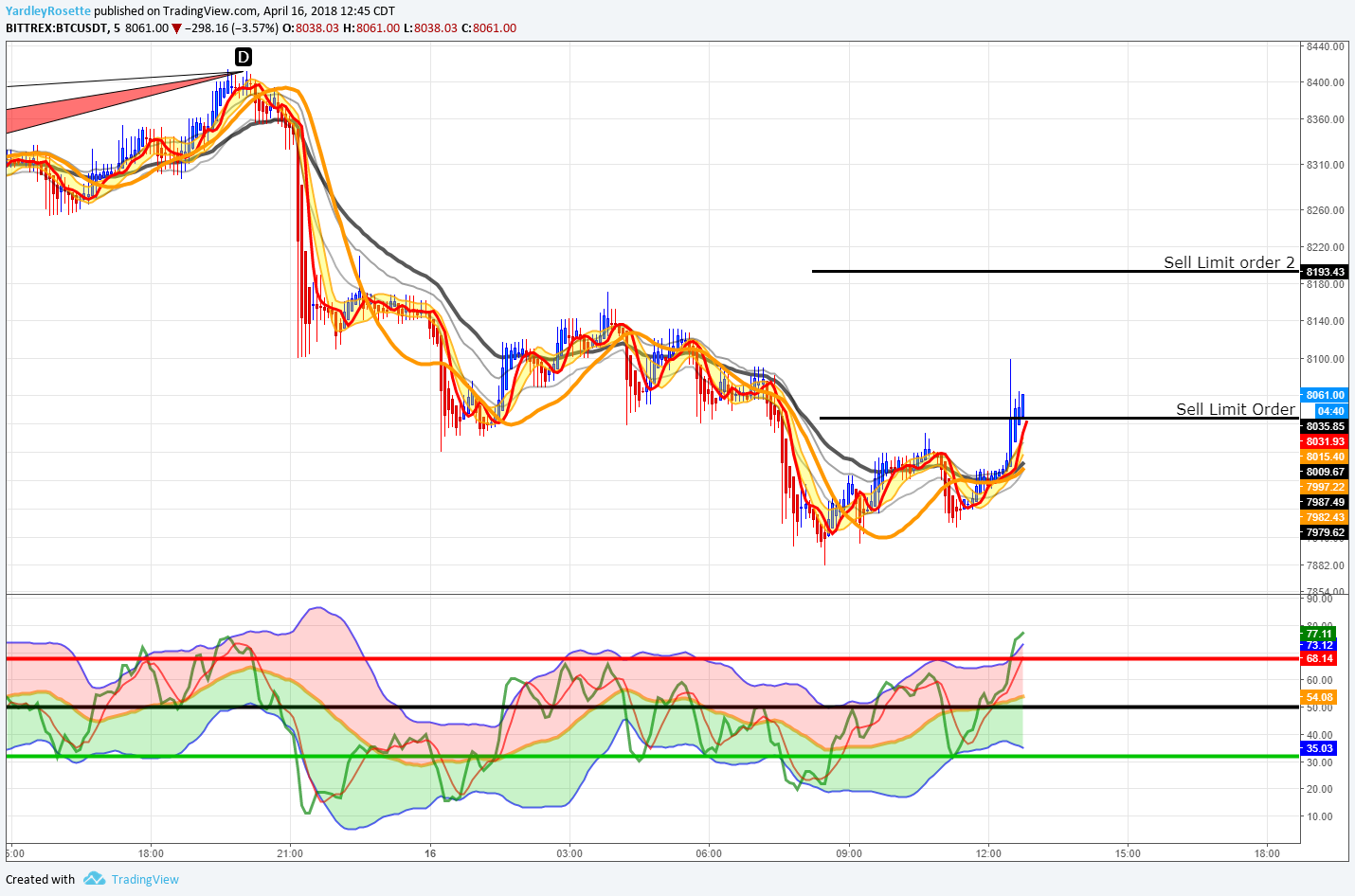The height and width of the screenshot is (896, 1355).
Task: Click the −298.16 (−3.57%) change value
Action: click(x=231, y=28)
